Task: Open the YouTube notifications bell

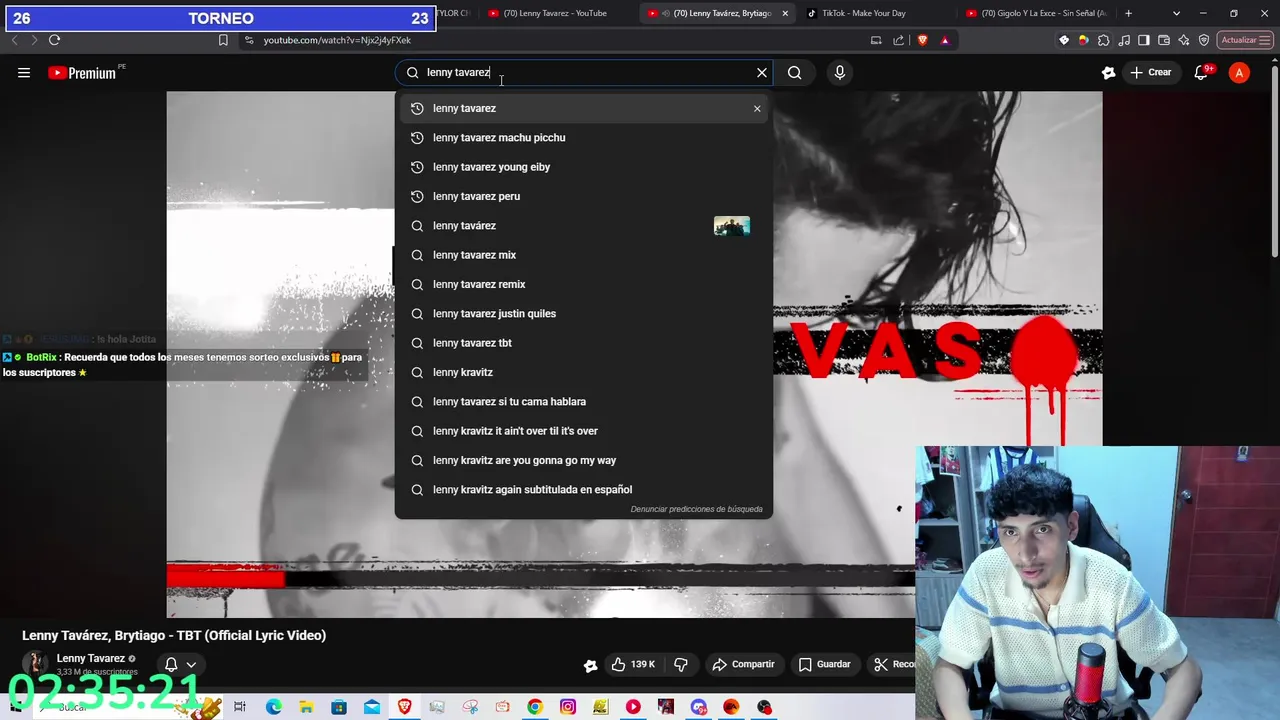Action: tap(1201, 72)
